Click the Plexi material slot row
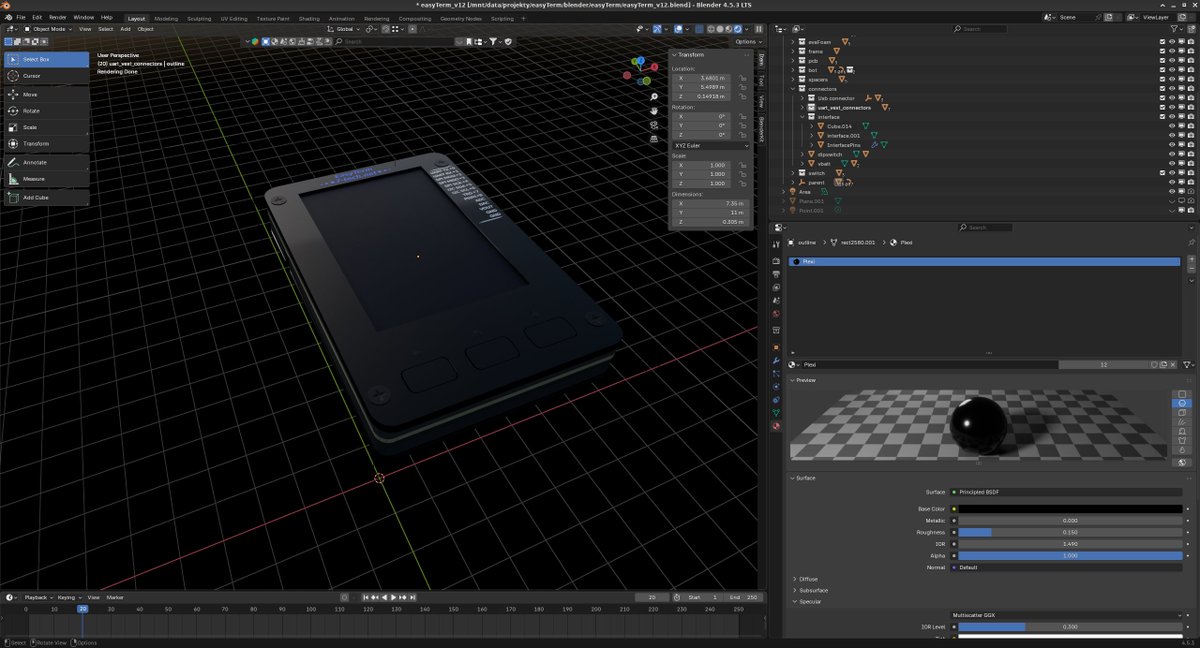Viewport: 1200px width, 648px height. 984,261
